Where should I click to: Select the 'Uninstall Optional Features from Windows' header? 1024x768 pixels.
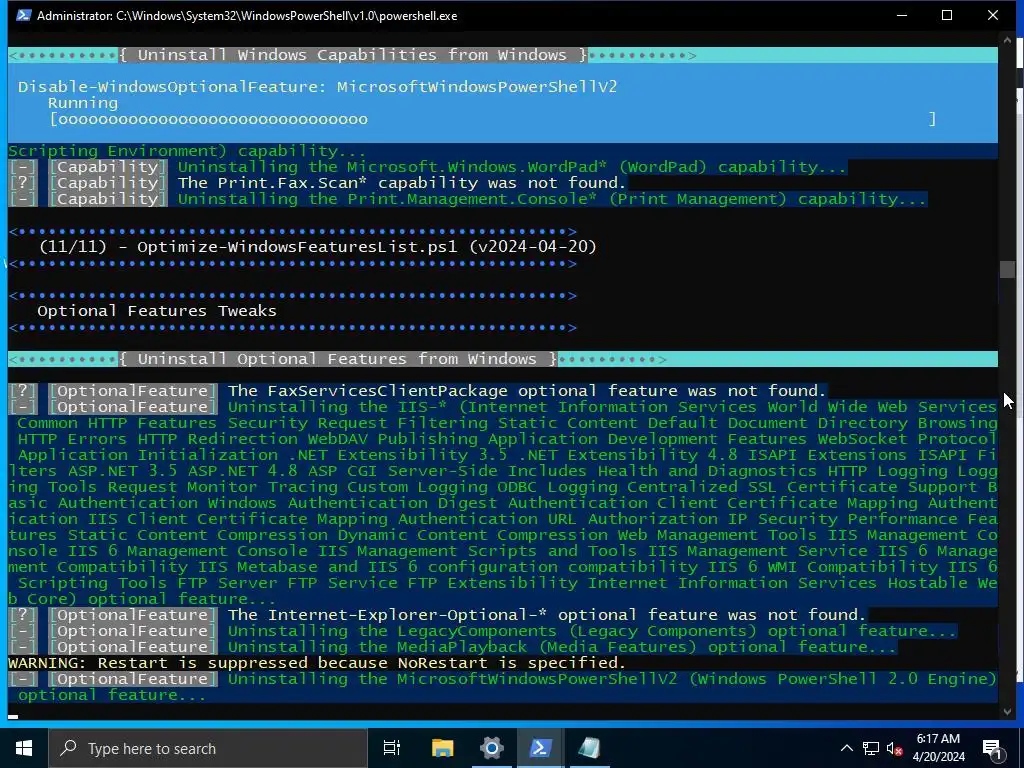coord(338,359)
